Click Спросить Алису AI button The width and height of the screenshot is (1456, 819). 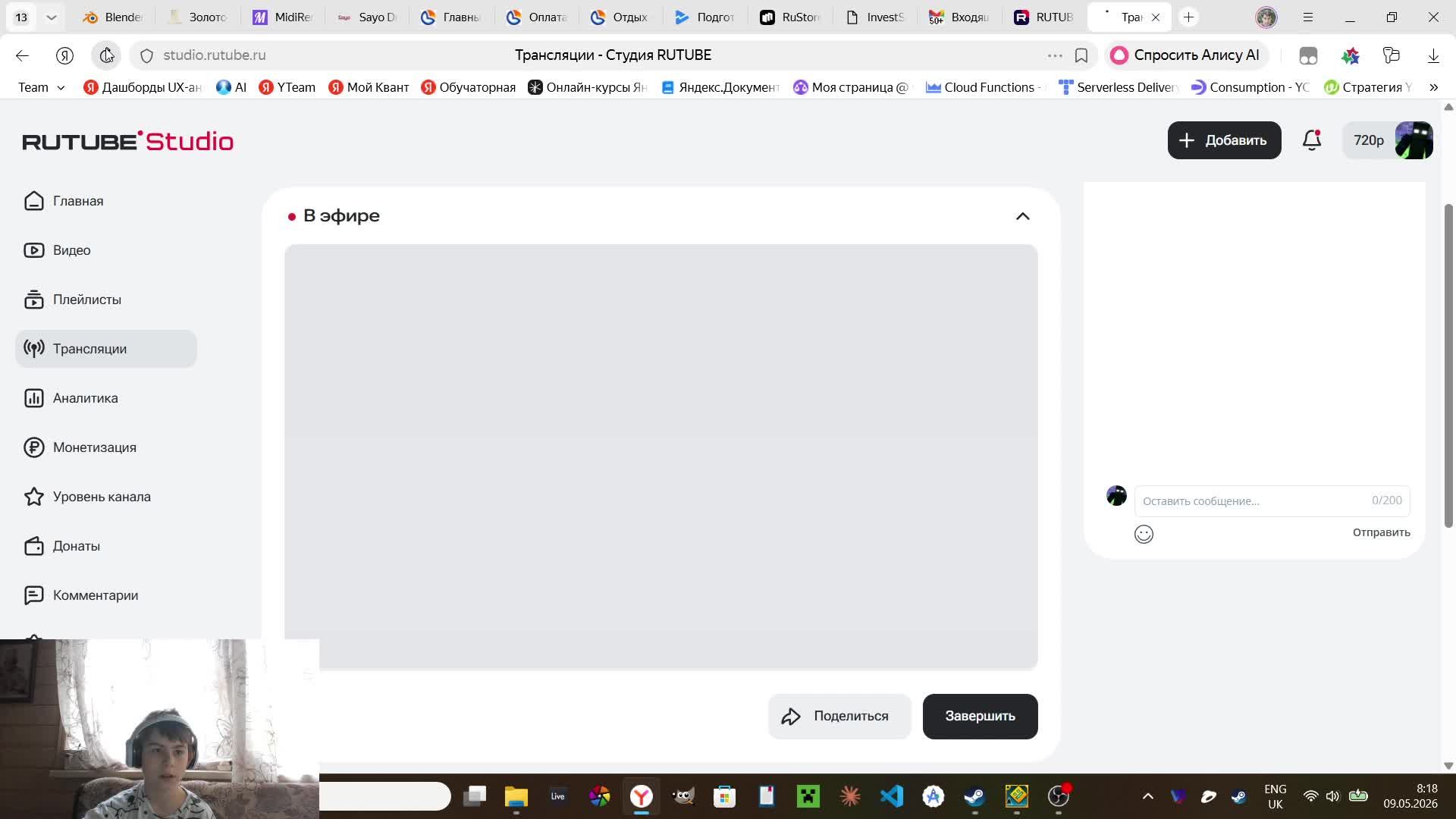click(x=1185, y=55)
